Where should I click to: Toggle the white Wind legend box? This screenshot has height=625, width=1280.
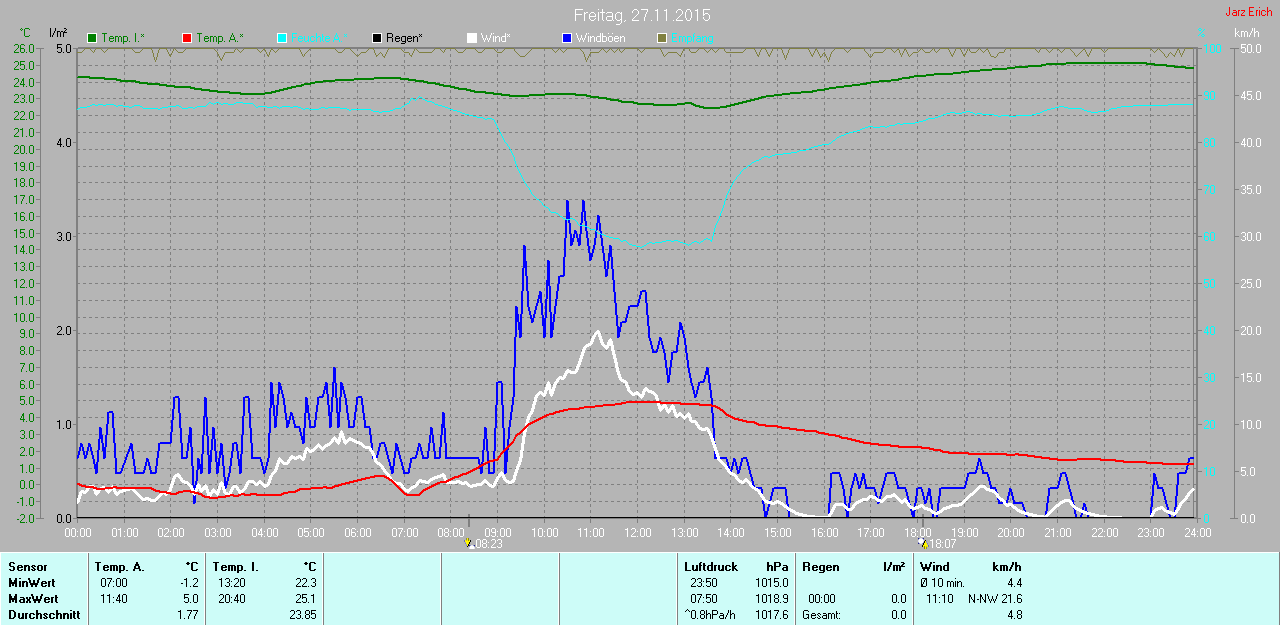pyautogui.click(x=472, y=38)
